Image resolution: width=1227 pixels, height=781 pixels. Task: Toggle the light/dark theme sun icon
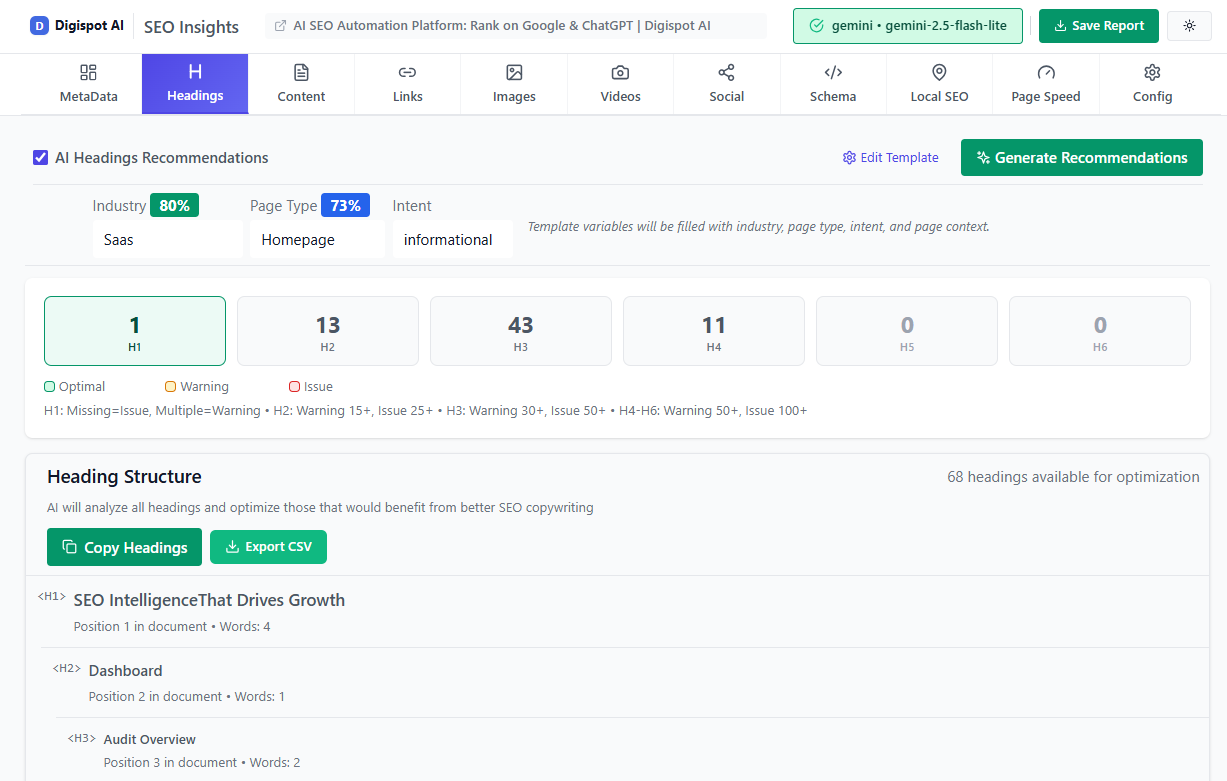pos(1189,26)
